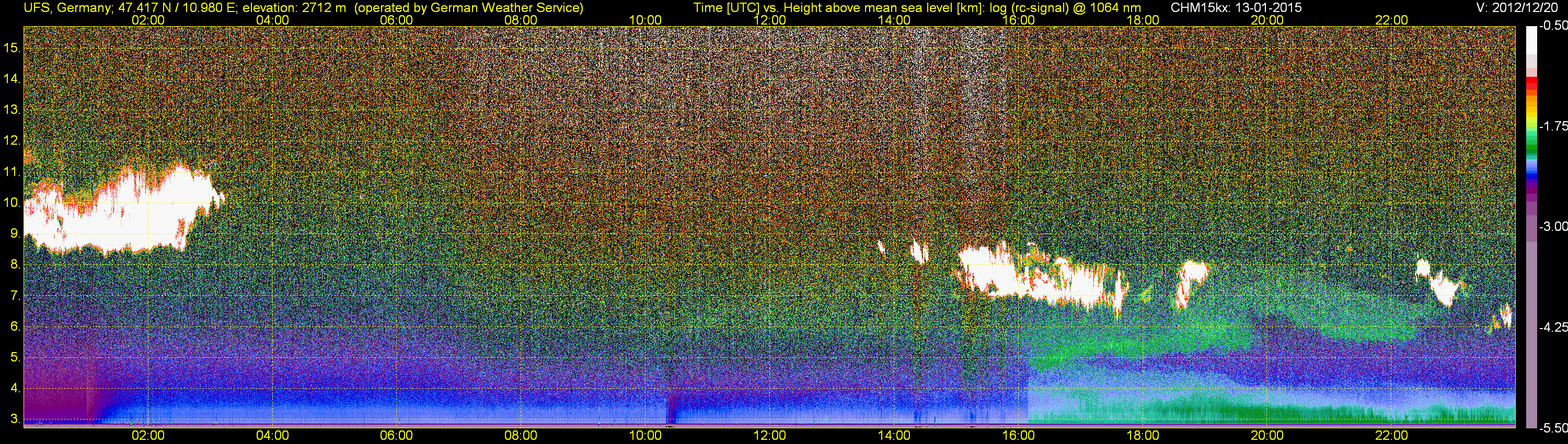
Task: Select the "operated by German Weather Service" note
Action: (468, 8)
